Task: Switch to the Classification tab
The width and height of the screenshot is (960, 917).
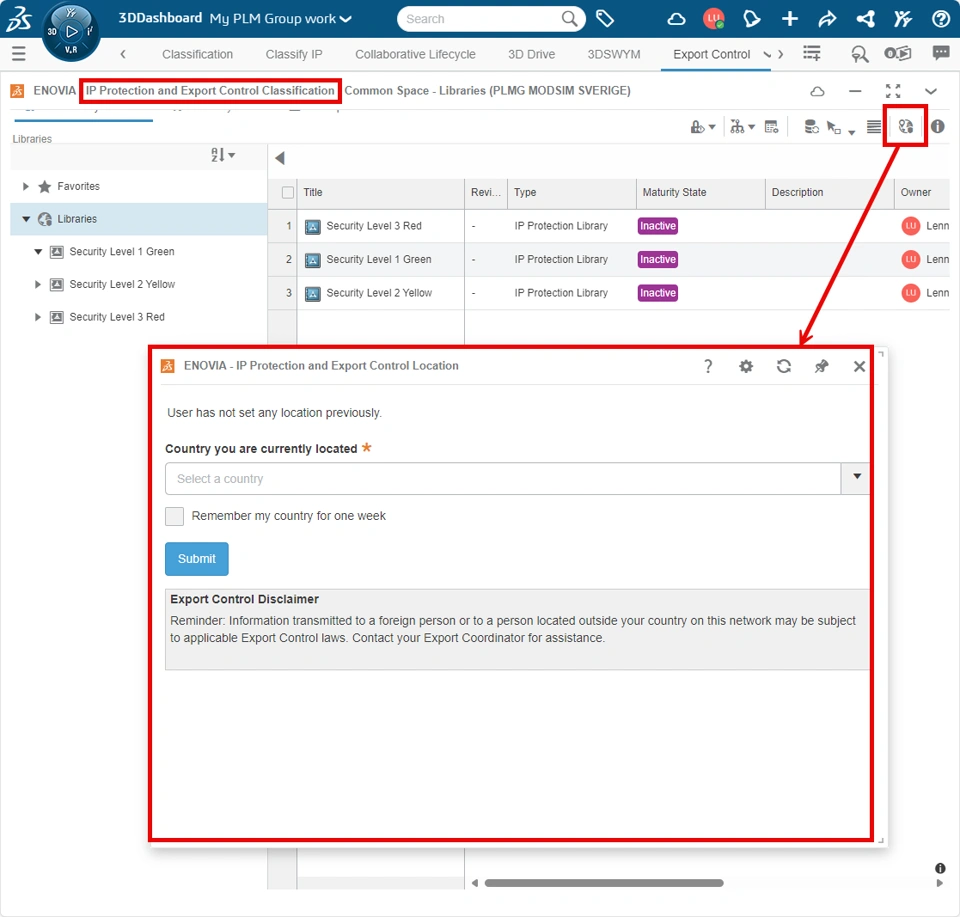Action: pos(197,54)
